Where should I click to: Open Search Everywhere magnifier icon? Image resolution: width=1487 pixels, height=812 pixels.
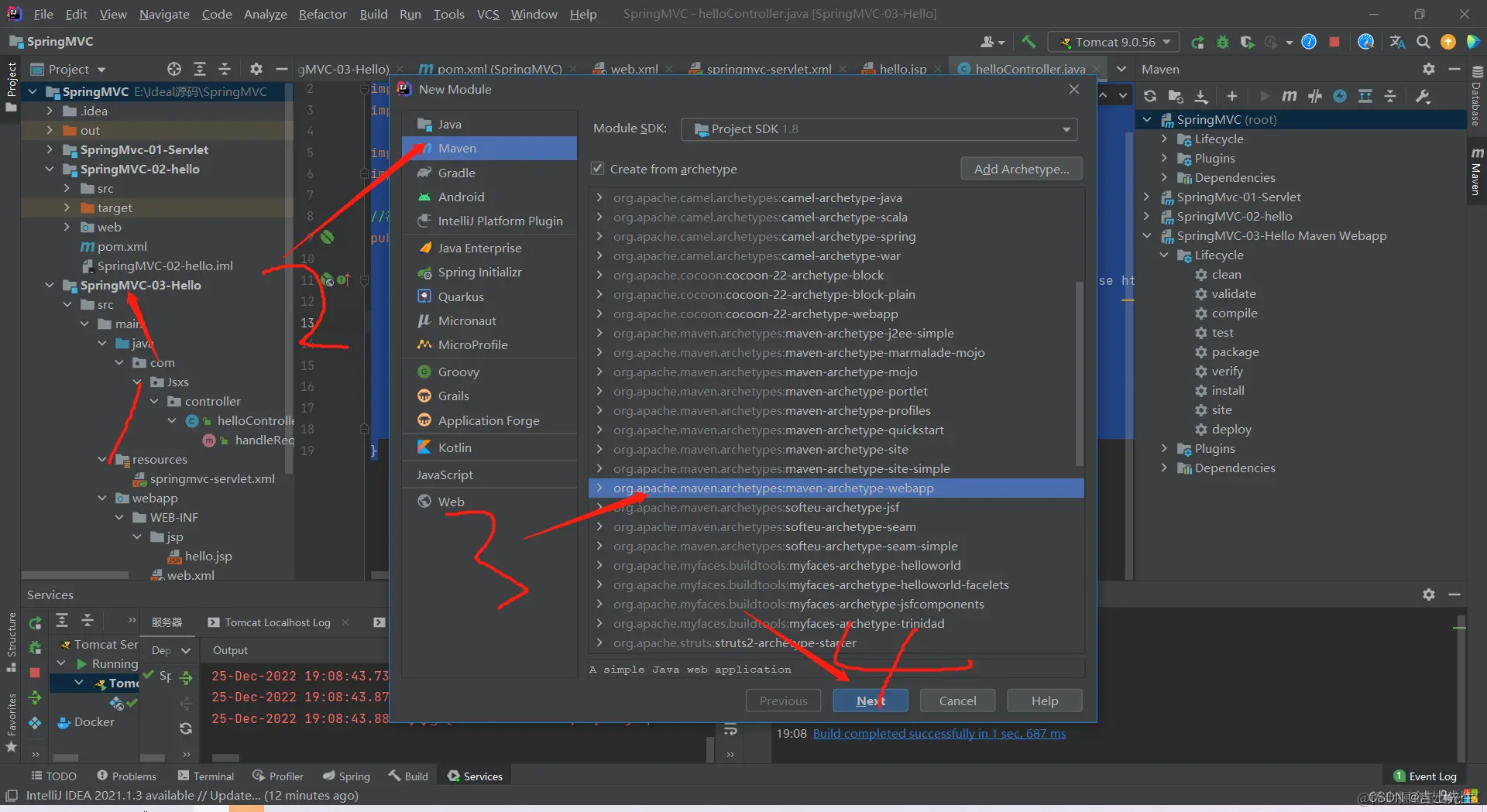[1423, 42]
